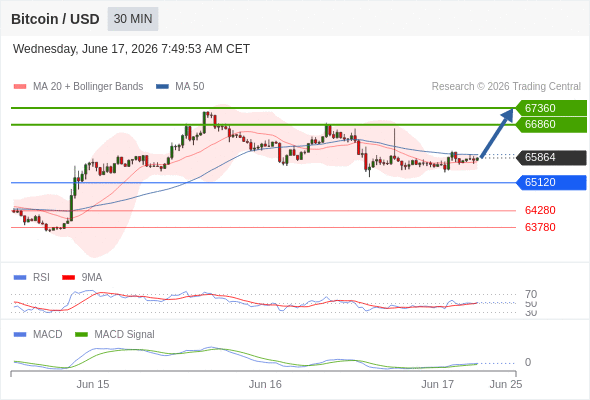Click the pink MA 20 legend swatch
Viewport: 590px width, 400px height.
tap(20, 87)
